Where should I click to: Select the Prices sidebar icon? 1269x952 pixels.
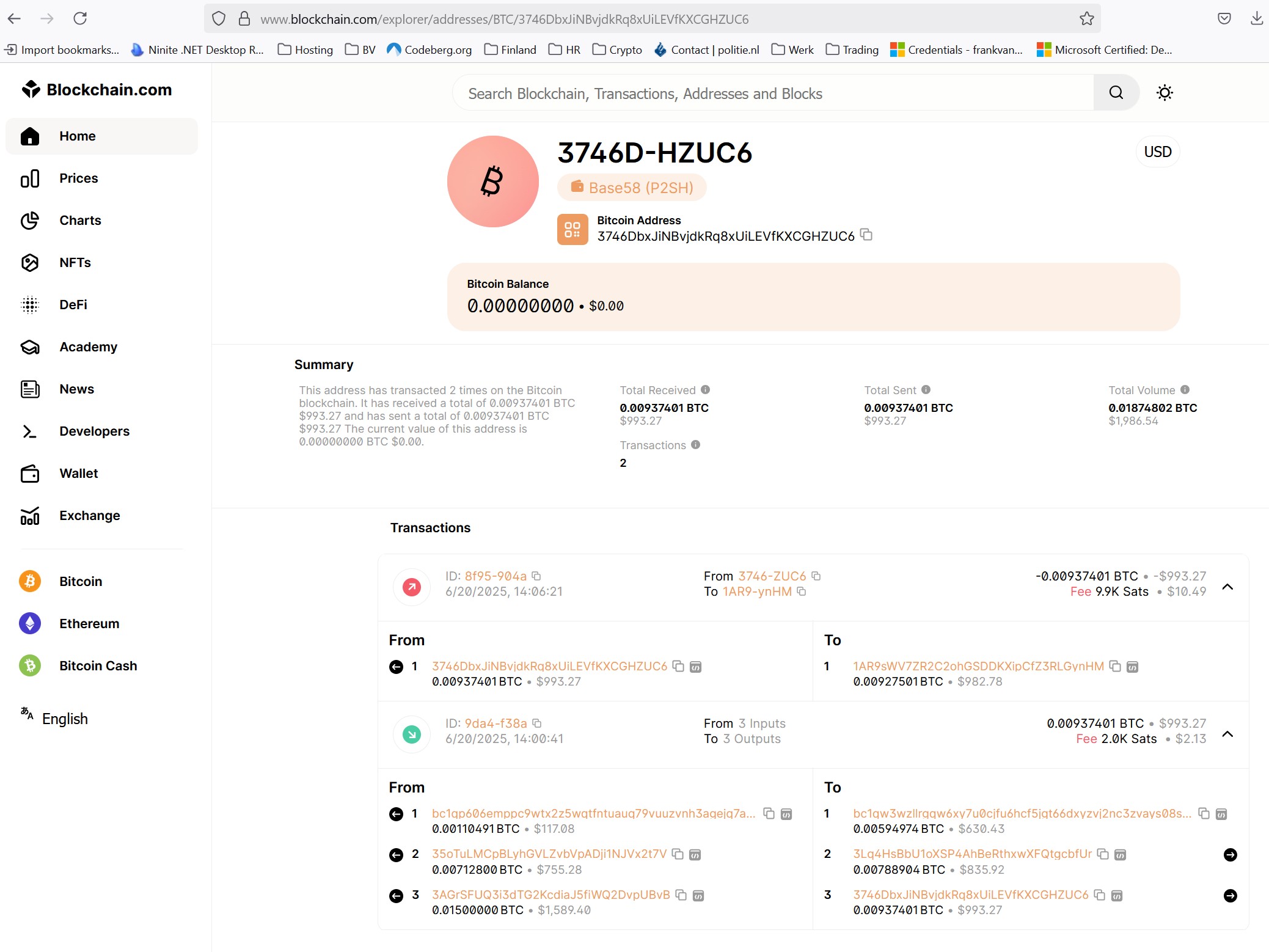click(31, 178)
